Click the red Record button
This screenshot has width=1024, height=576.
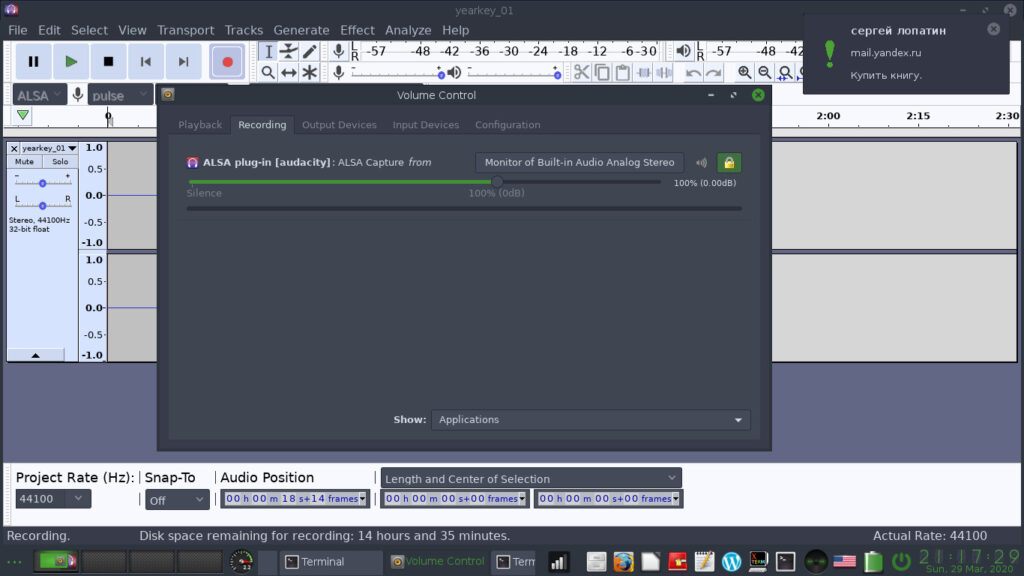(227, 62)
